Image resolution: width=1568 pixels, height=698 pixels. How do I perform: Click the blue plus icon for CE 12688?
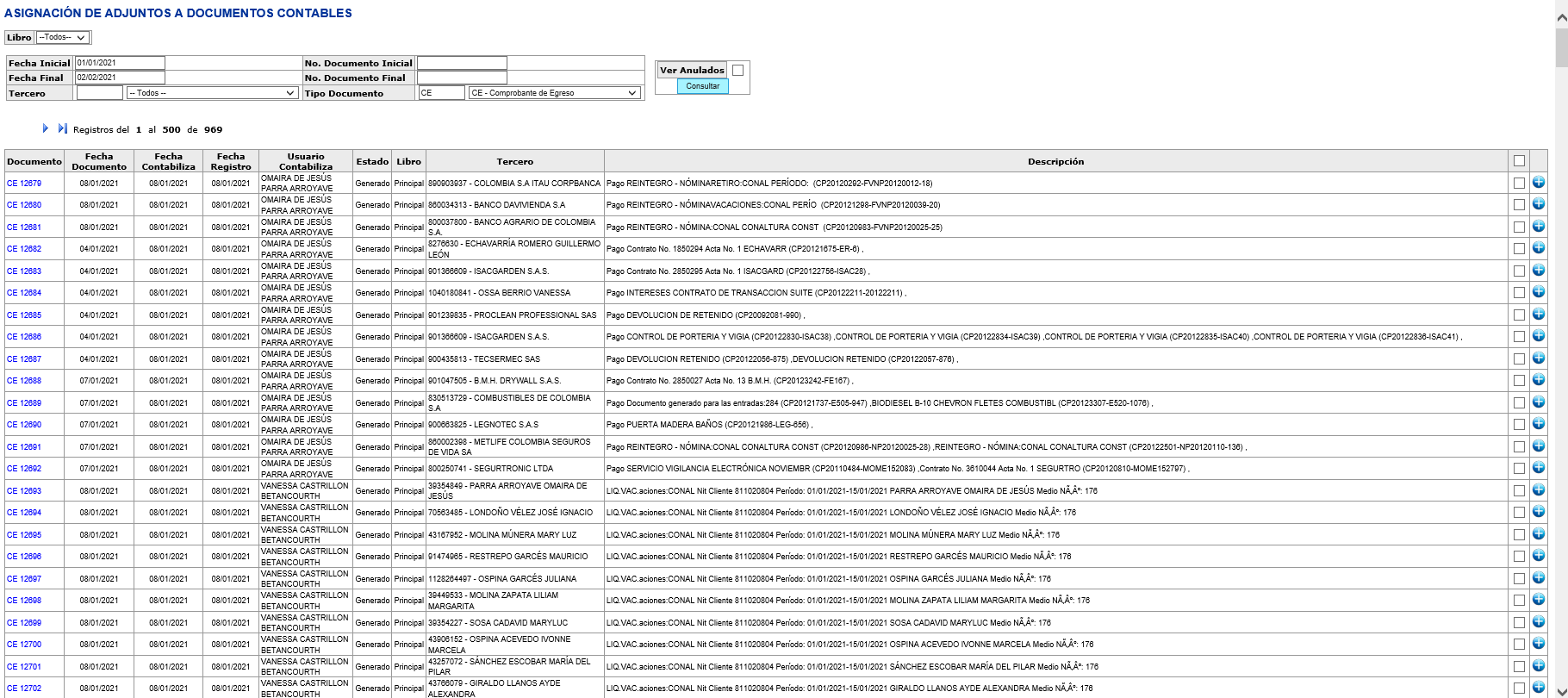pos(1538,380)
